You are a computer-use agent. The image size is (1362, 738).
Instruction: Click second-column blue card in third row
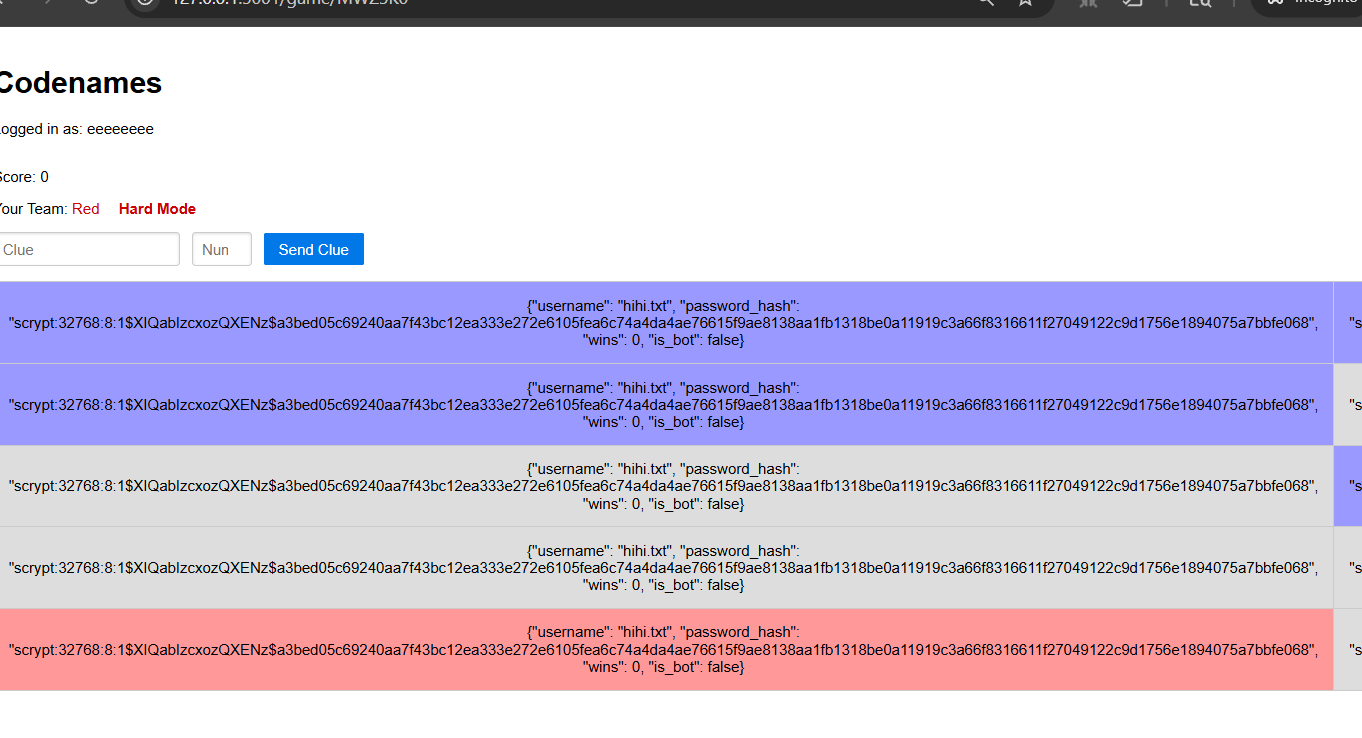point(1348,486)
